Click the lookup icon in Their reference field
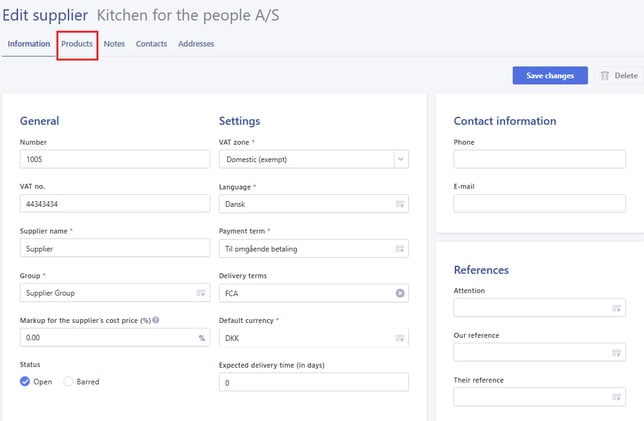 coord(617,398)
